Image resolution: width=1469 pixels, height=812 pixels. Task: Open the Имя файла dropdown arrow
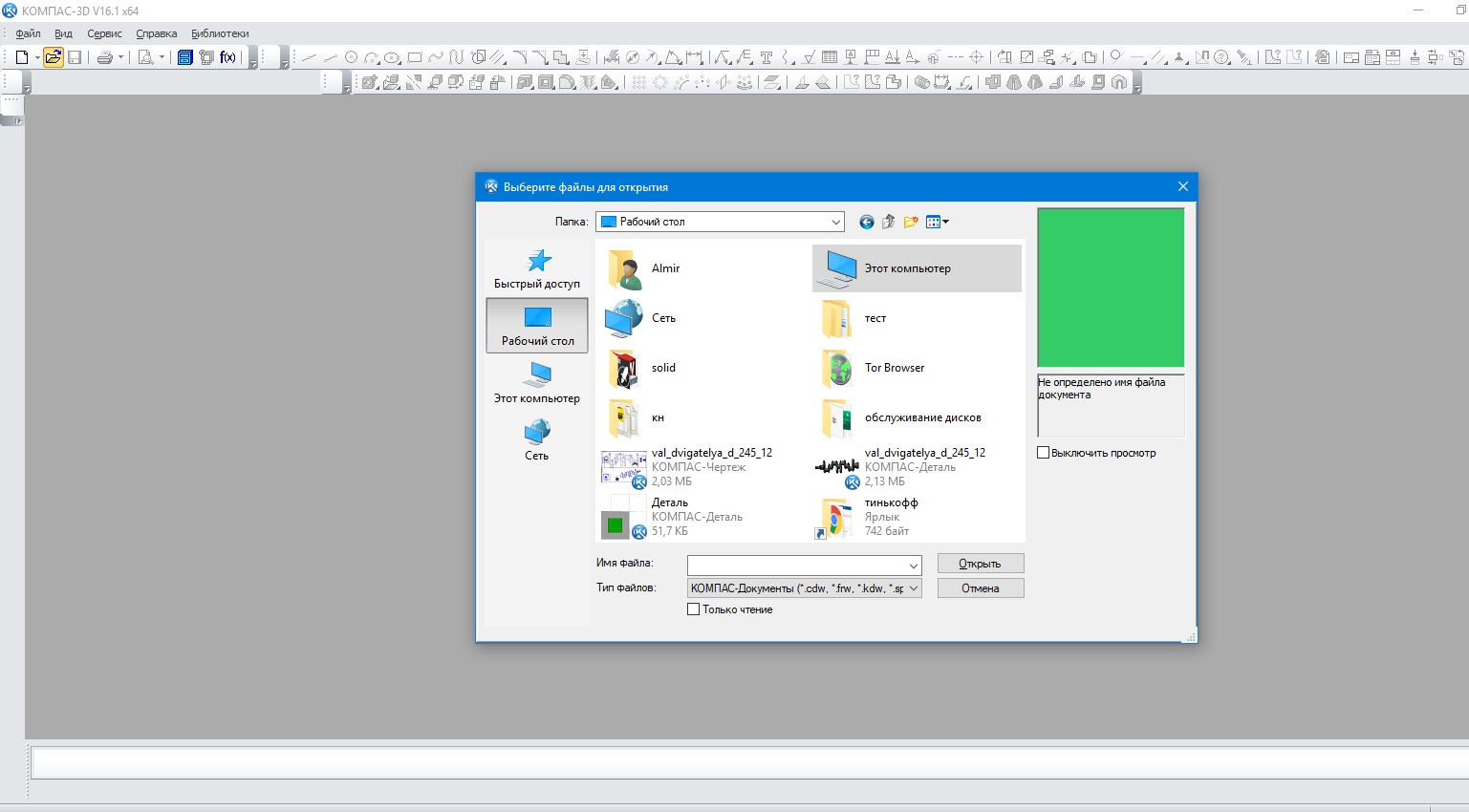tap(913, 566)
